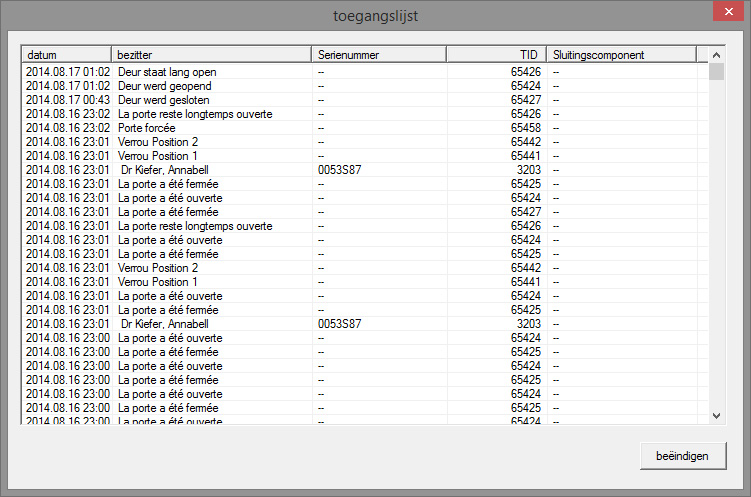Click the first serial number 0053S87
This screenshot has height=497, width=751.
[x=339, y=170]
